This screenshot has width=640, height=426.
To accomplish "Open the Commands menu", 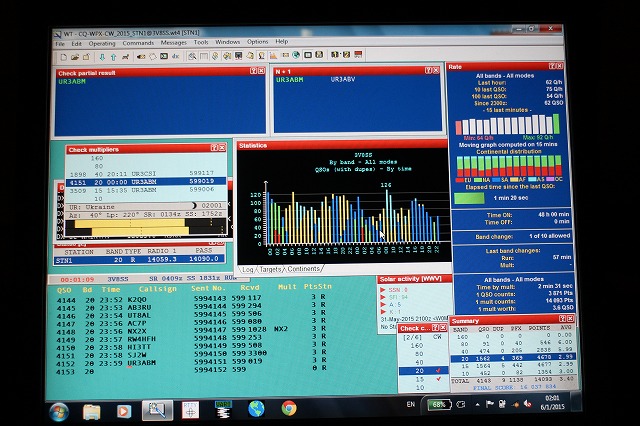I will click(138, 43).
